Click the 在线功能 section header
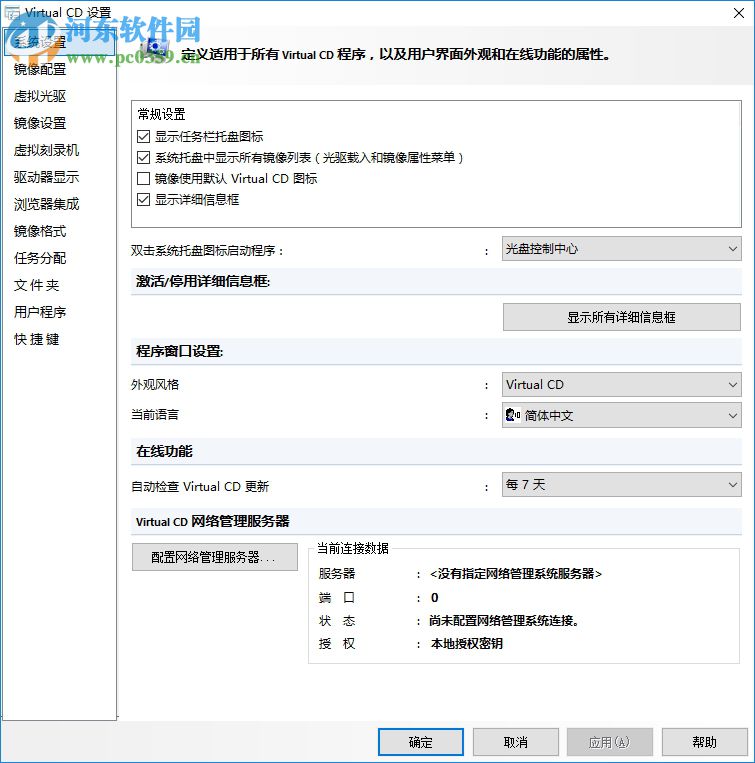Viewport: 755px width, 763px height. click(164, 451)
